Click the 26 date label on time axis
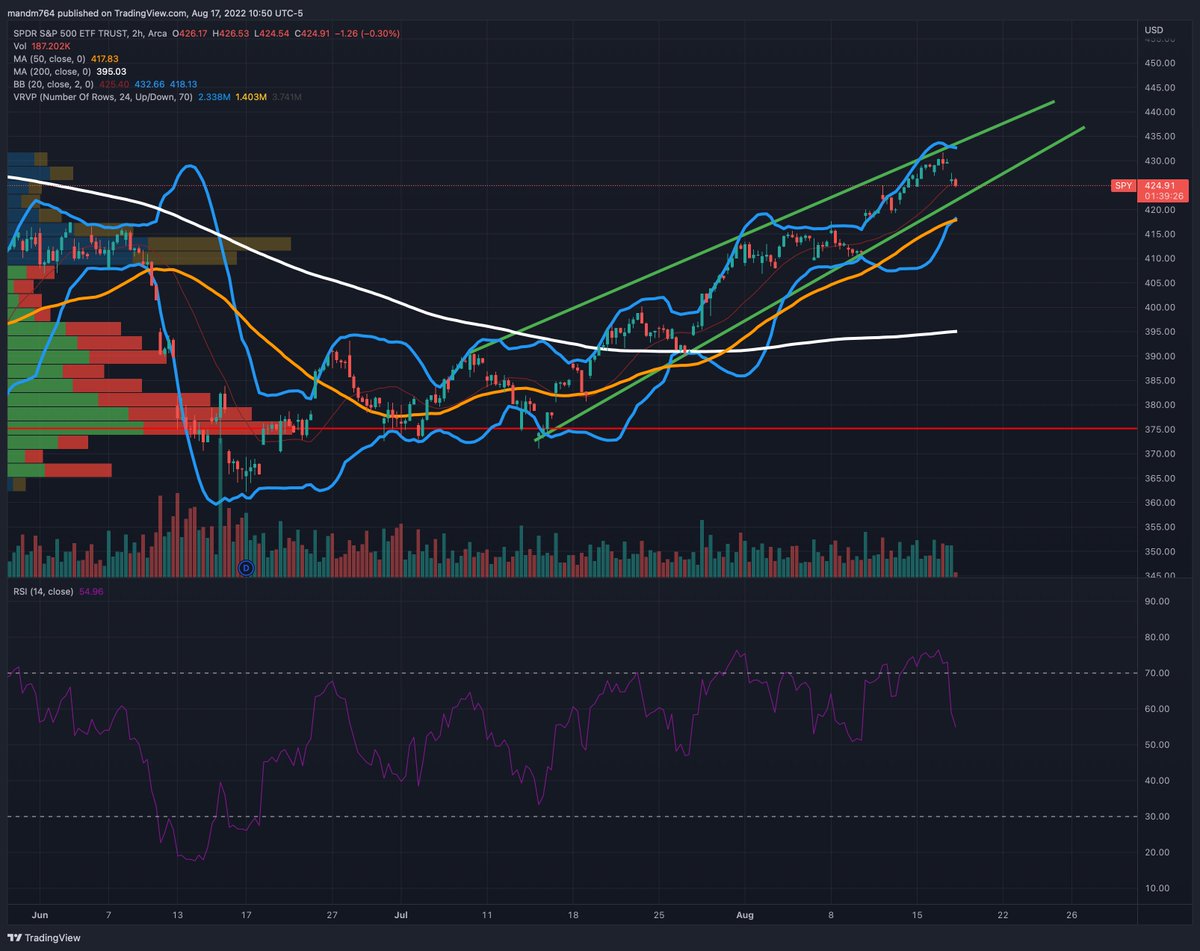The height and width of the screenshot is (951, 1200). click(1071, 914)
